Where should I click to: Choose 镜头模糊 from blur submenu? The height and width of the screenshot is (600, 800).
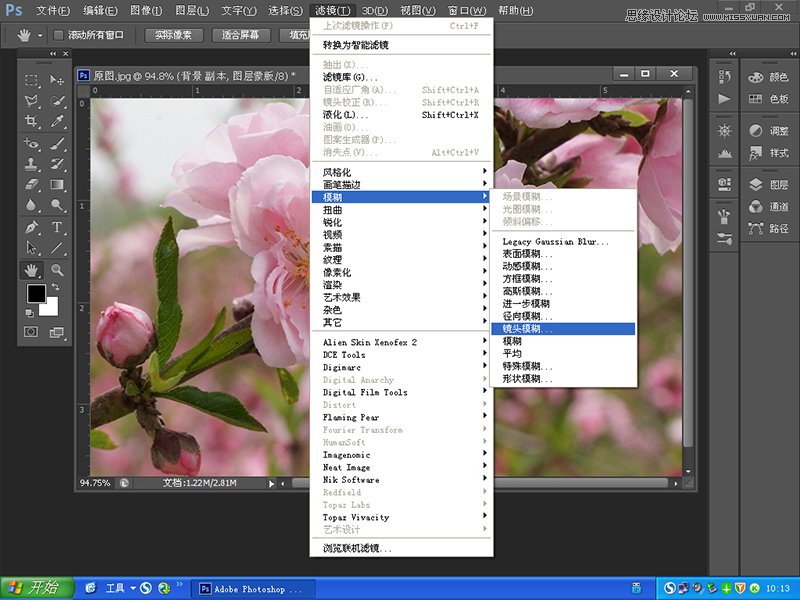point(563,329)
